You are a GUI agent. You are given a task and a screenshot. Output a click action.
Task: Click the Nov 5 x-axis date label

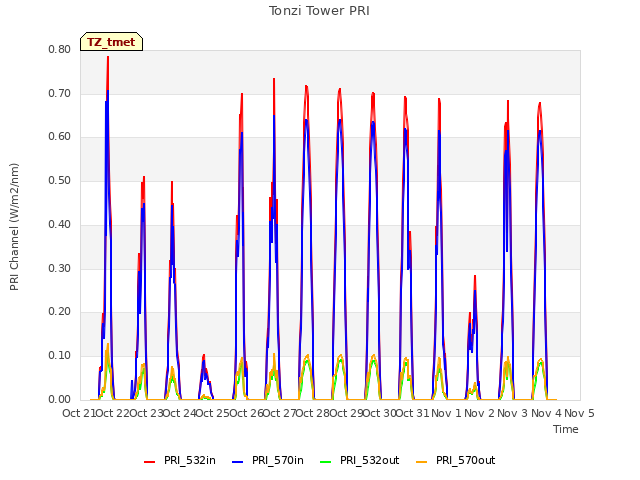(579, 413)
